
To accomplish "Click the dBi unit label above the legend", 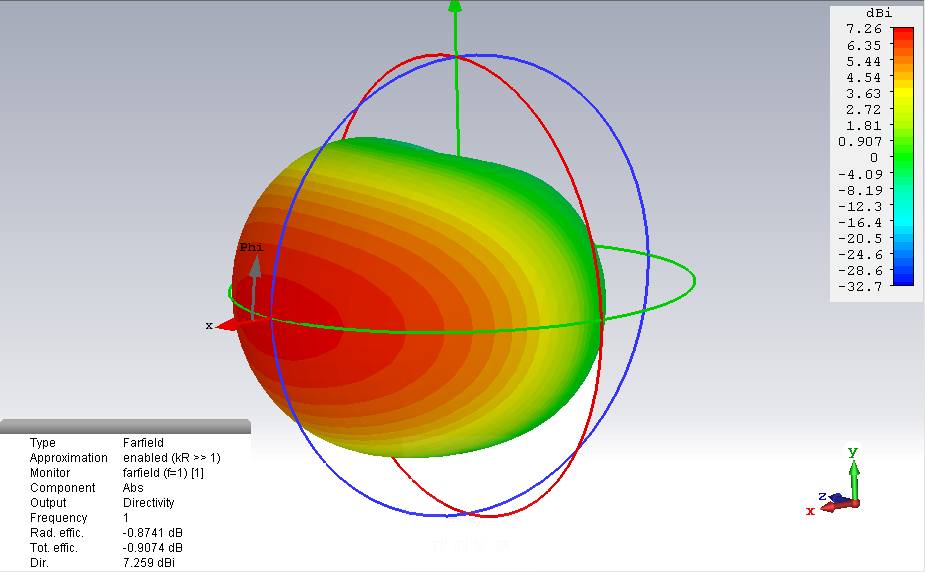I will pyautogui.click(x=877, y=12).
